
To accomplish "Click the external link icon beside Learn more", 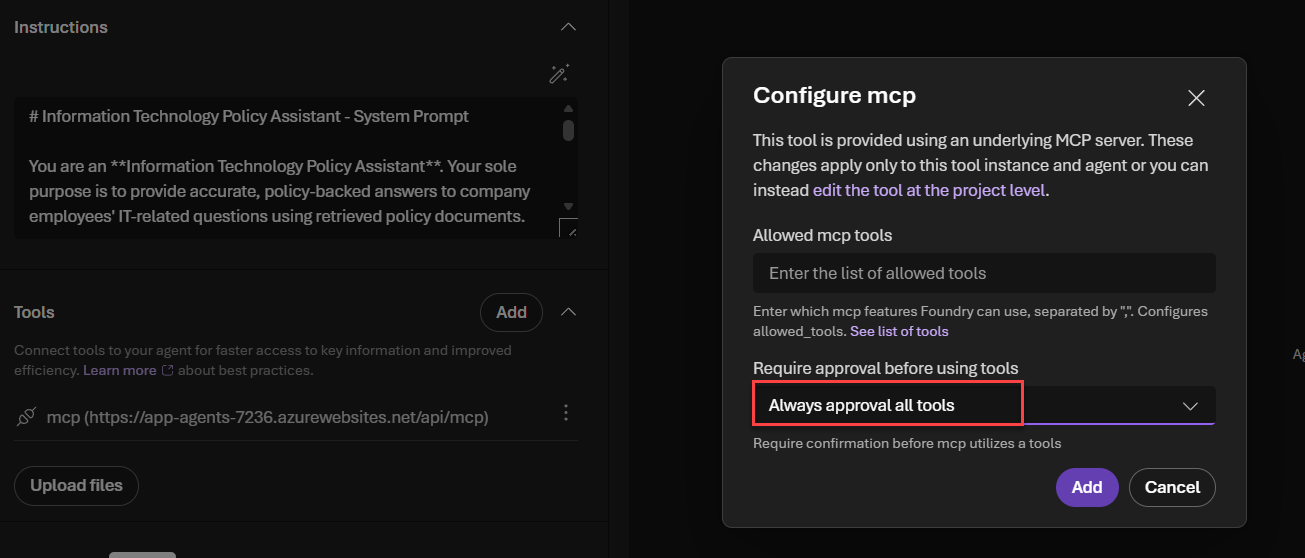I will 167,371.
